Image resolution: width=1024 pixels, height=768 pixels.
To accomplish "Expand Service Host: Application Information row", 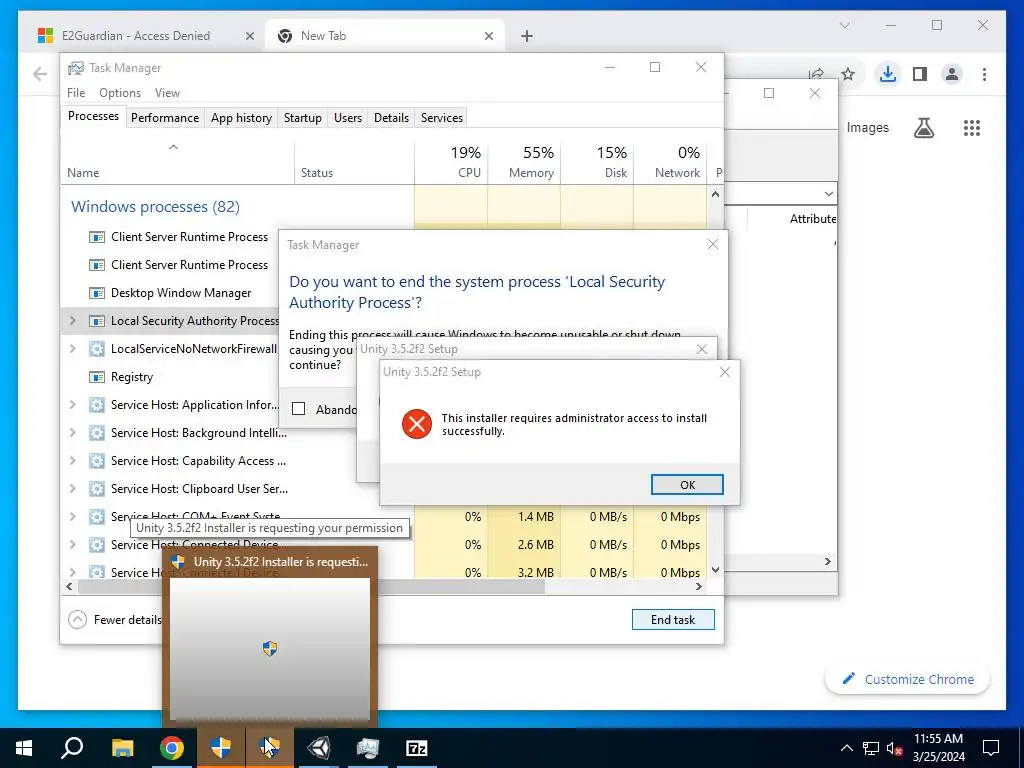I will pyautogui.click(x=72, y=405).
